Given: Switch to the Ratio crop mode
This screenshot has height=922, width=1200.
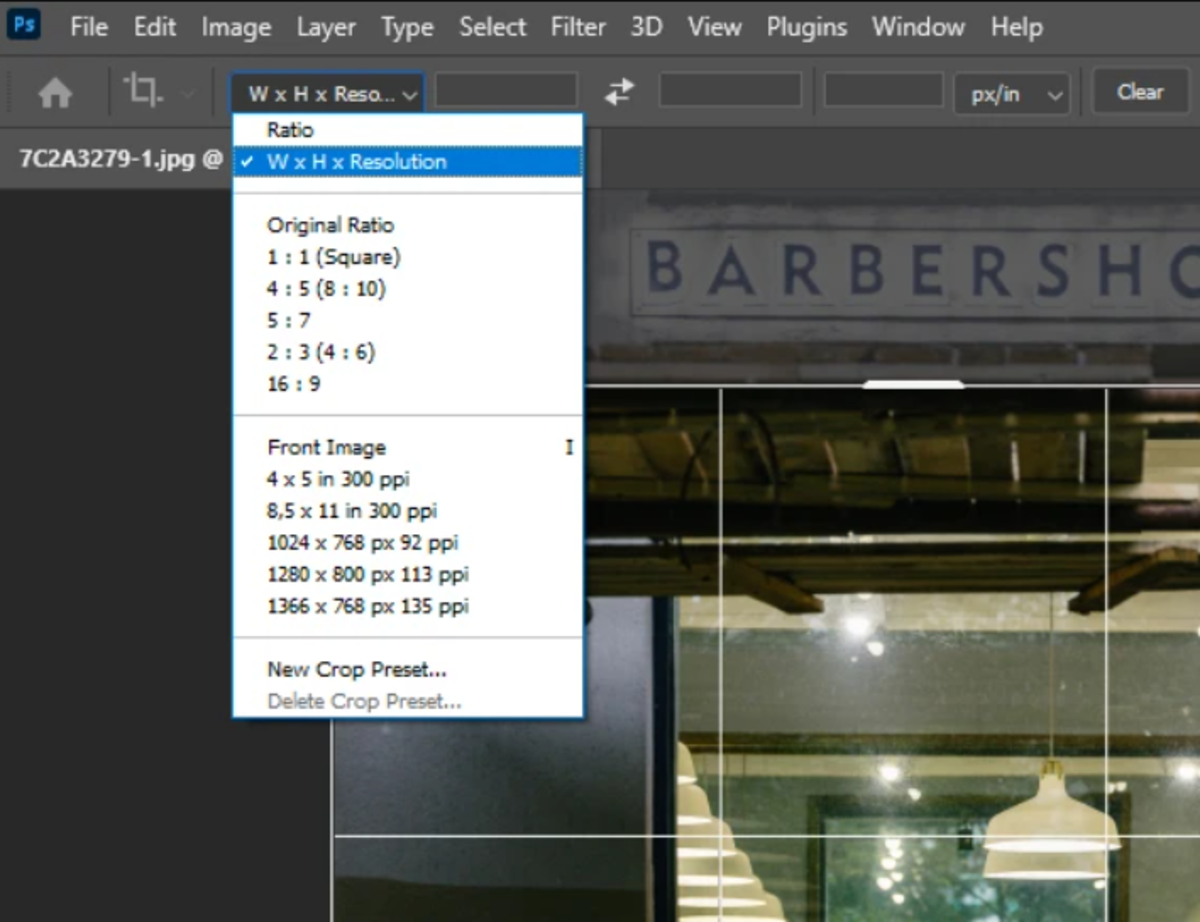Looking at the screenshot, I should 292,129.
